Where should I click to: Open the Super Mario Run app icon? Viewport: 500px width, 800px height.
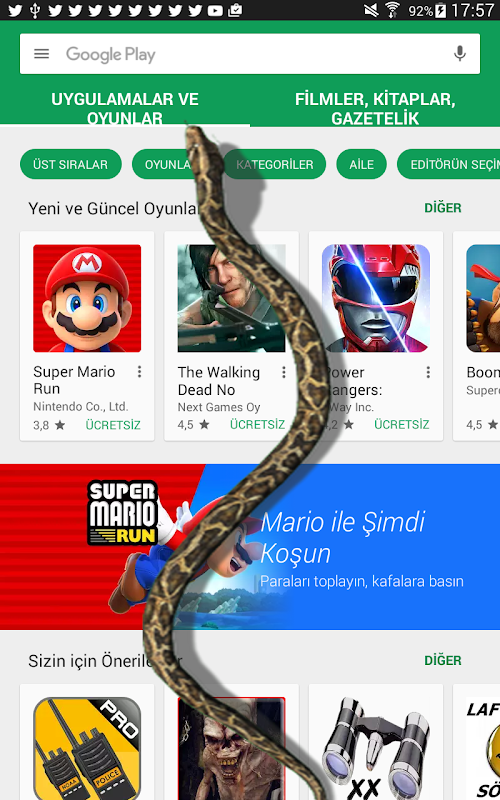coord(87,298)
